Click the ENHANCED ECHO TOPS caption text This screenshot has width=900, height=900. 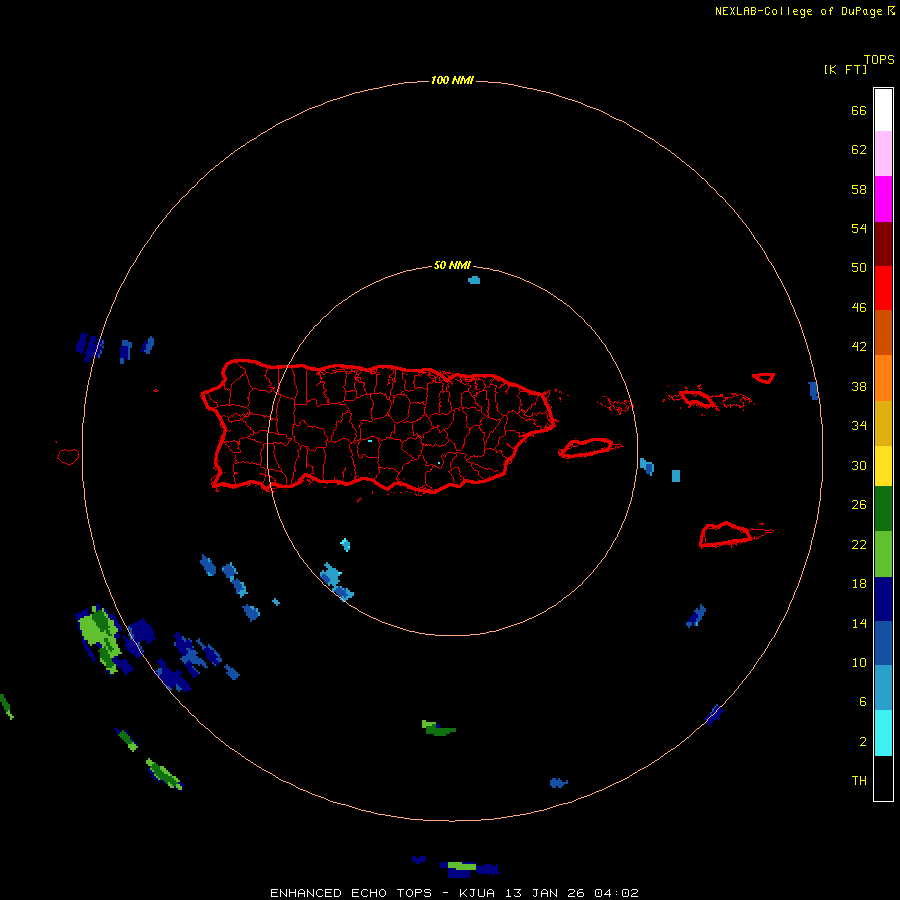351,893
